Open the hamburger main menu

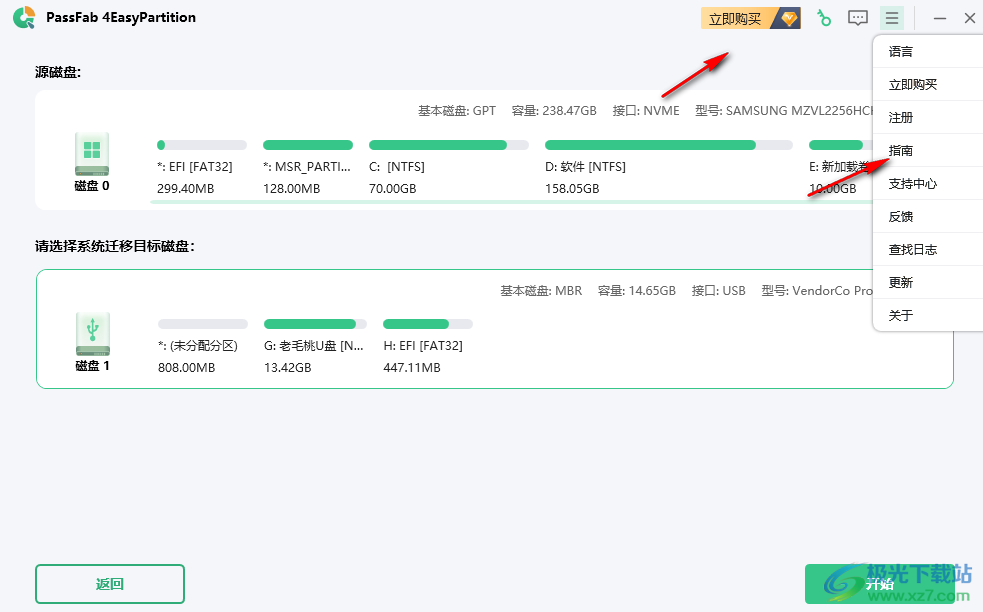(892, 17)
